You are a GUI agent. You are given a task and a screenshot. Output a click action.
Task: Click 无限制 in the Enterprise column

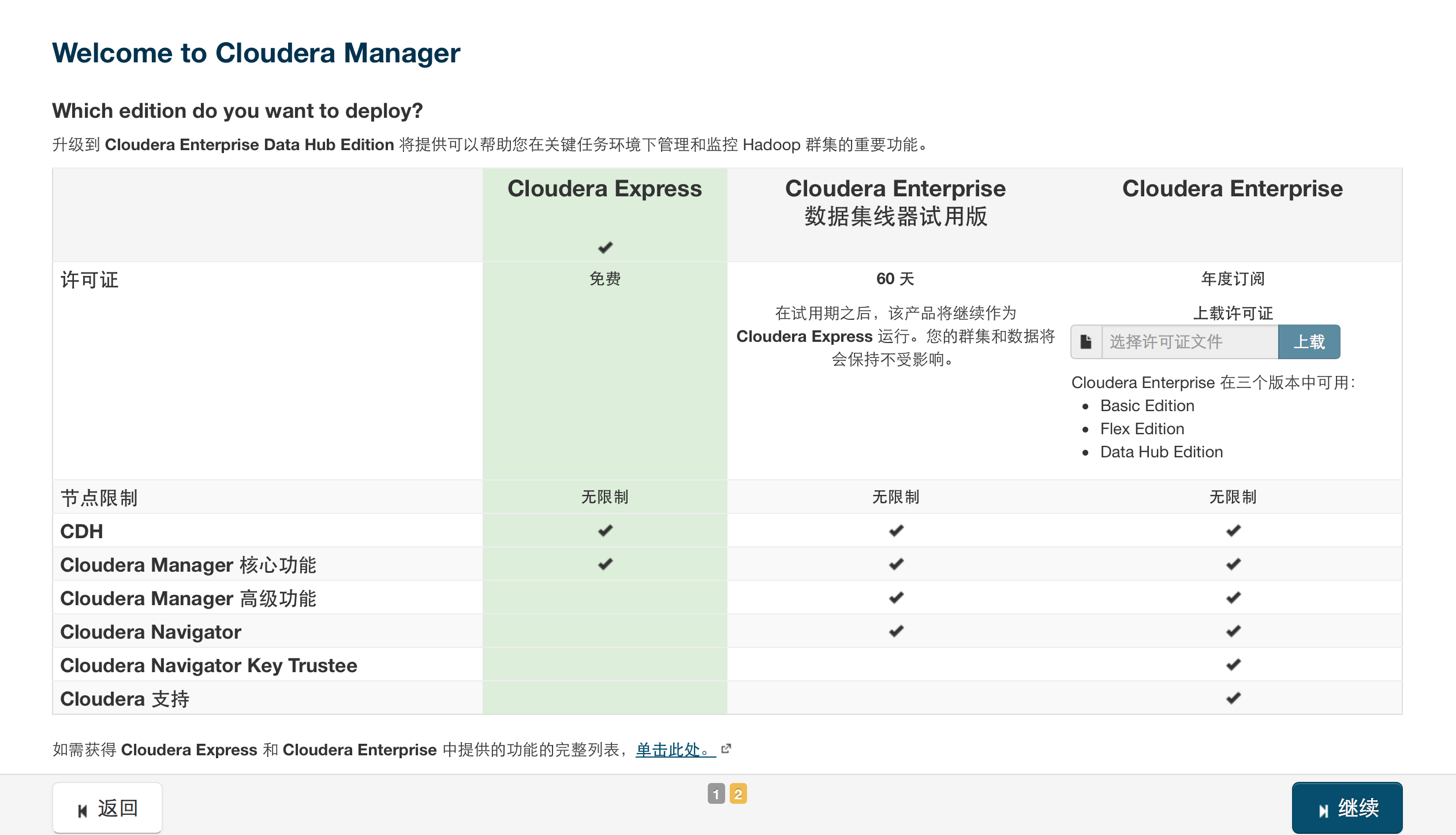(1233, 497)
